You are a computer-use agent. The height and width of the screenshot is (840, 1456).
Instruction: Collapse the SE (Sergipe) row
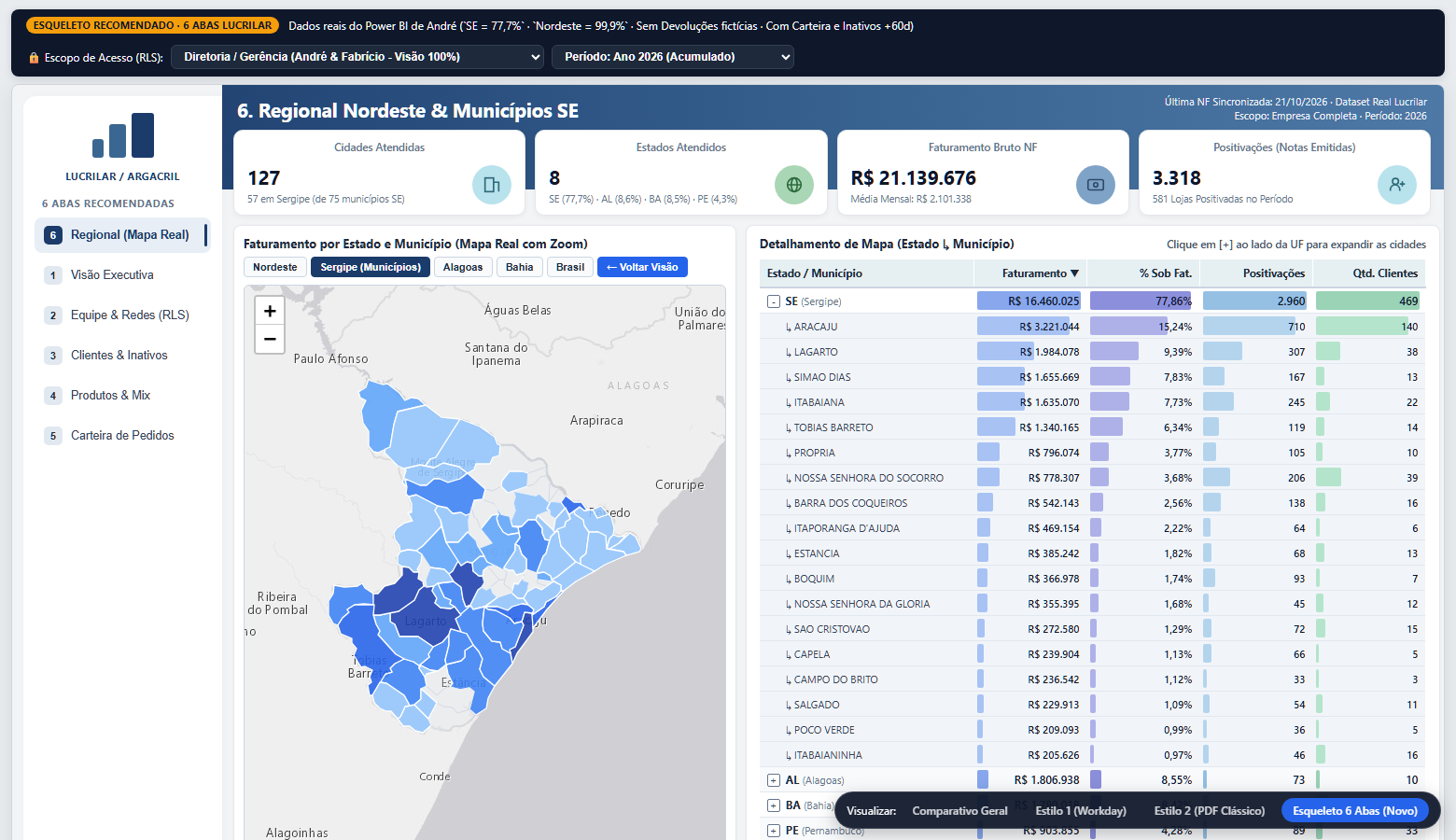point(774,301)
